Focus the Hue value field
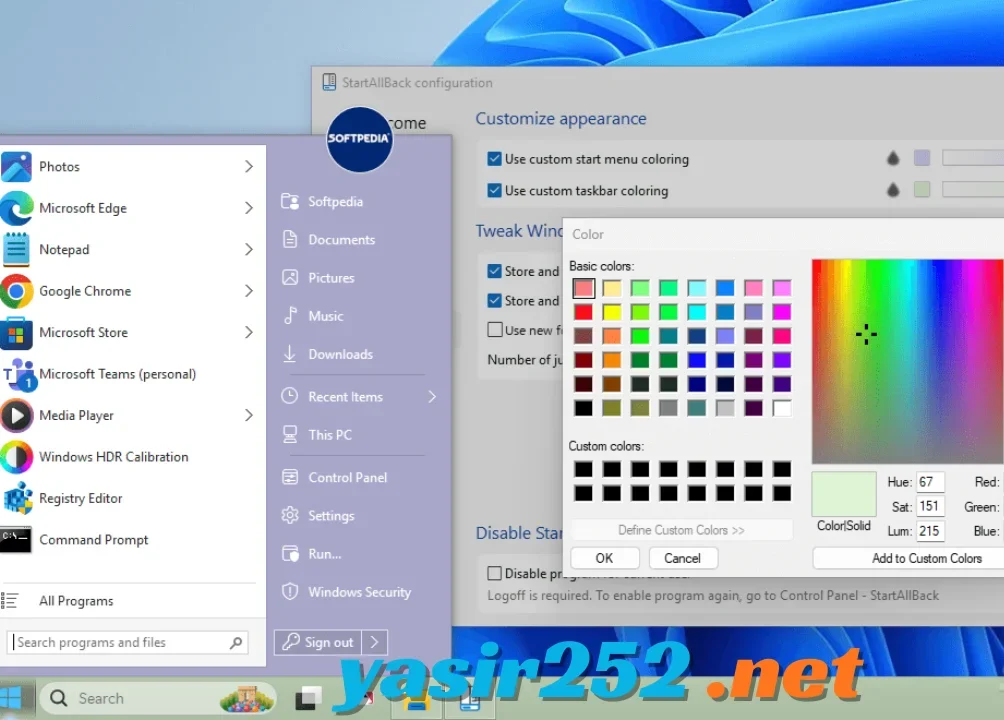The width and height of the screenshot is (1004, 720). [930, 482]
